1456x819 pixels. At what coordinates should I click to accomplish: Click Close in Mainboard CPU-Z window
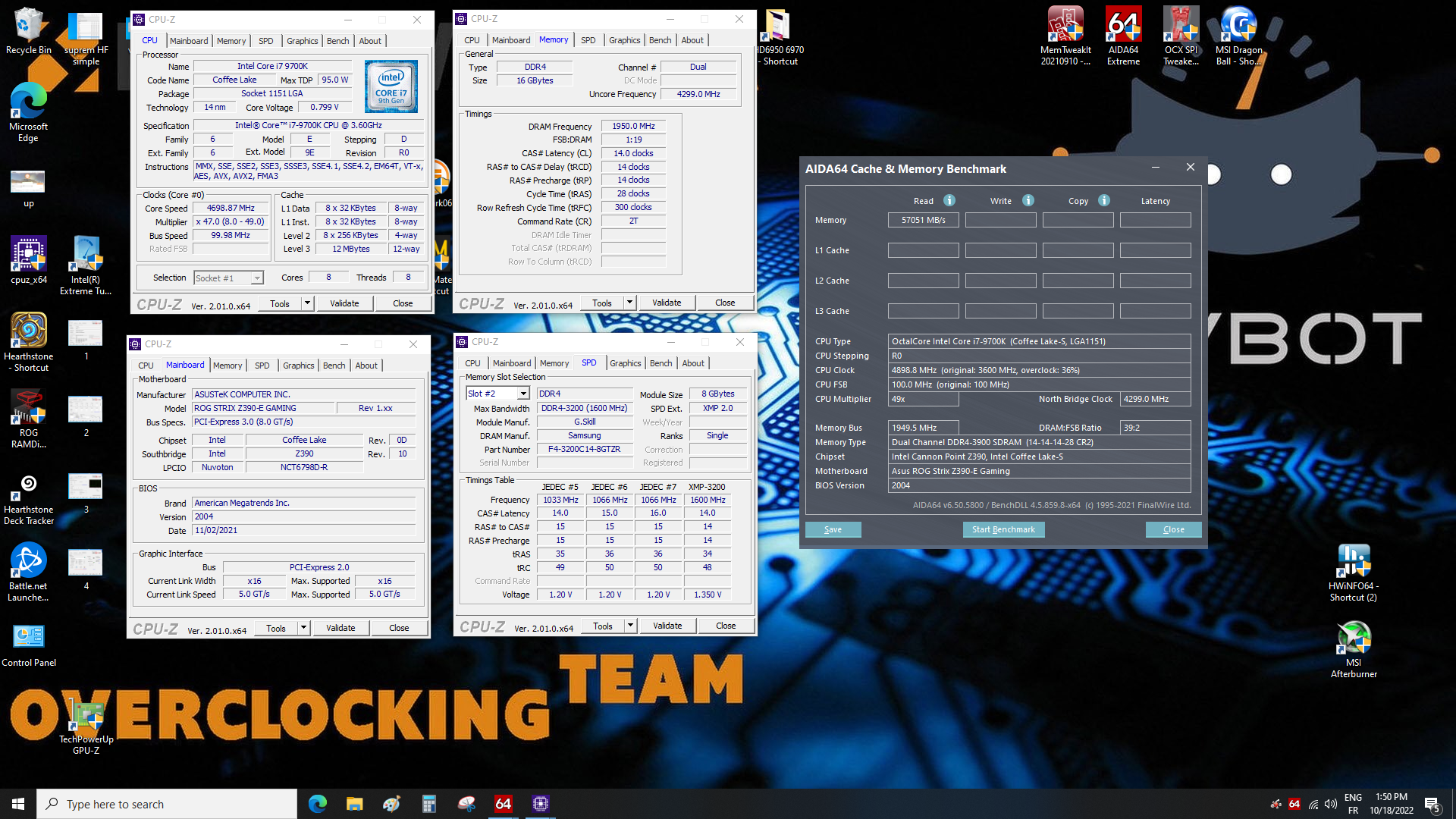399,628
